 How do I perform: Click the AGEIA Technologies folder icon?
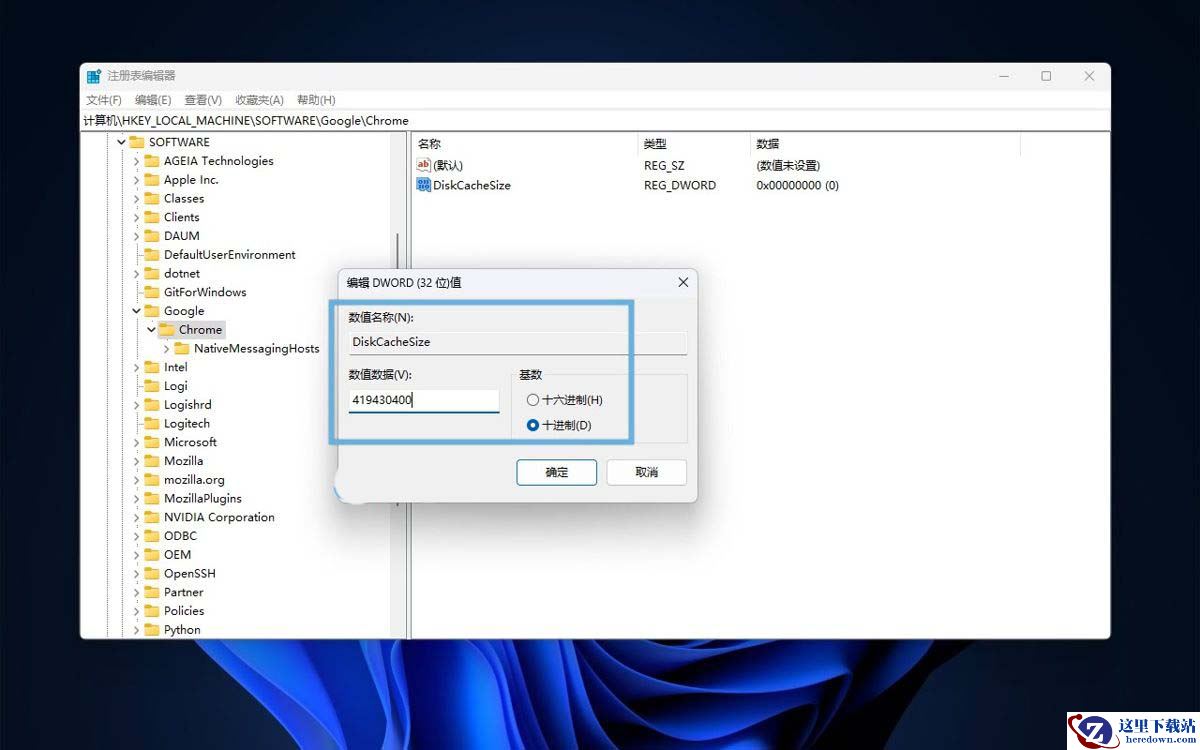pyautogui.click(x=152, y=161)
